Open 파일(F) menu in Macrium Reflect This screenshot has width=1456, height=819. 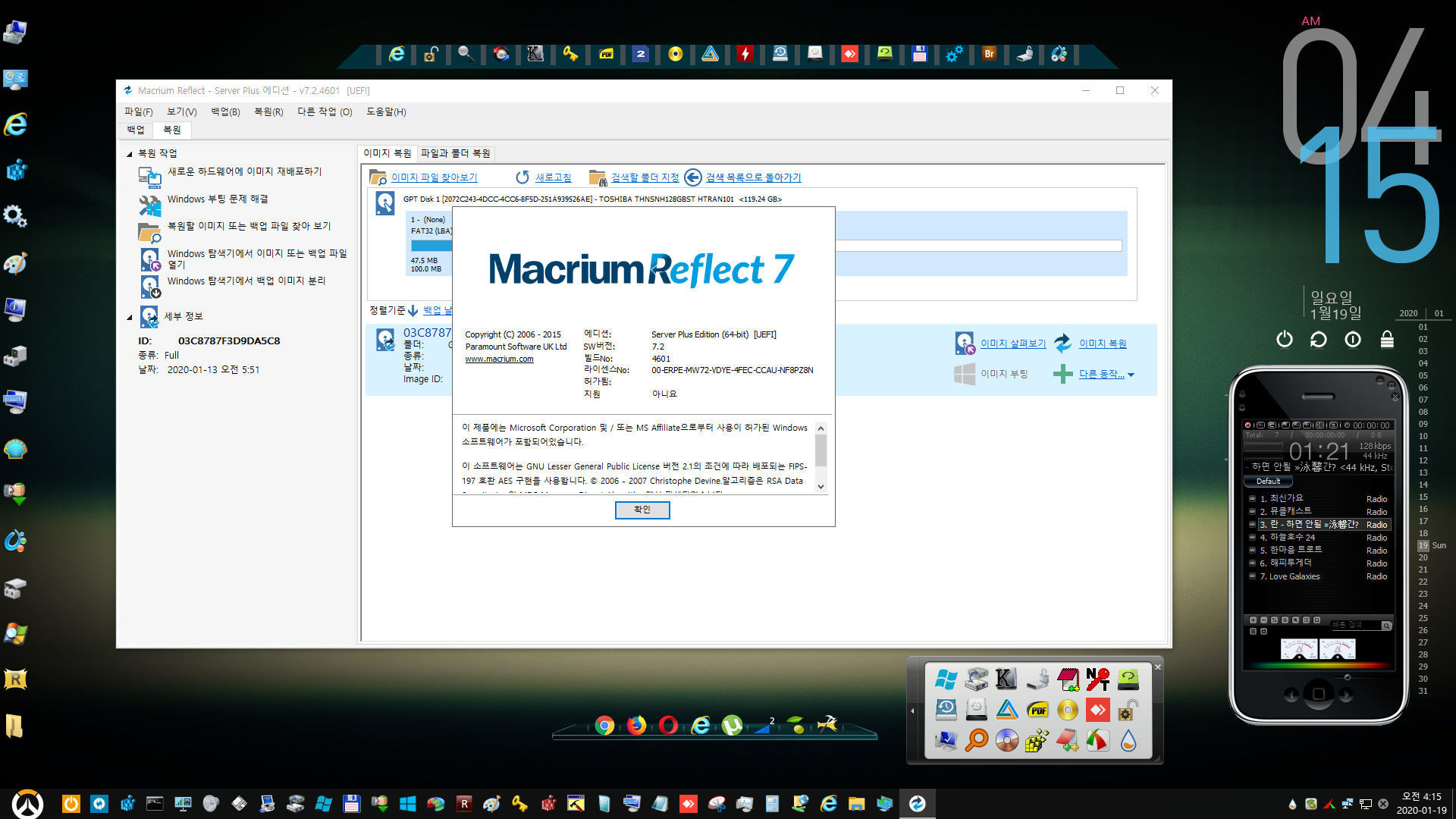coord(138,111)
